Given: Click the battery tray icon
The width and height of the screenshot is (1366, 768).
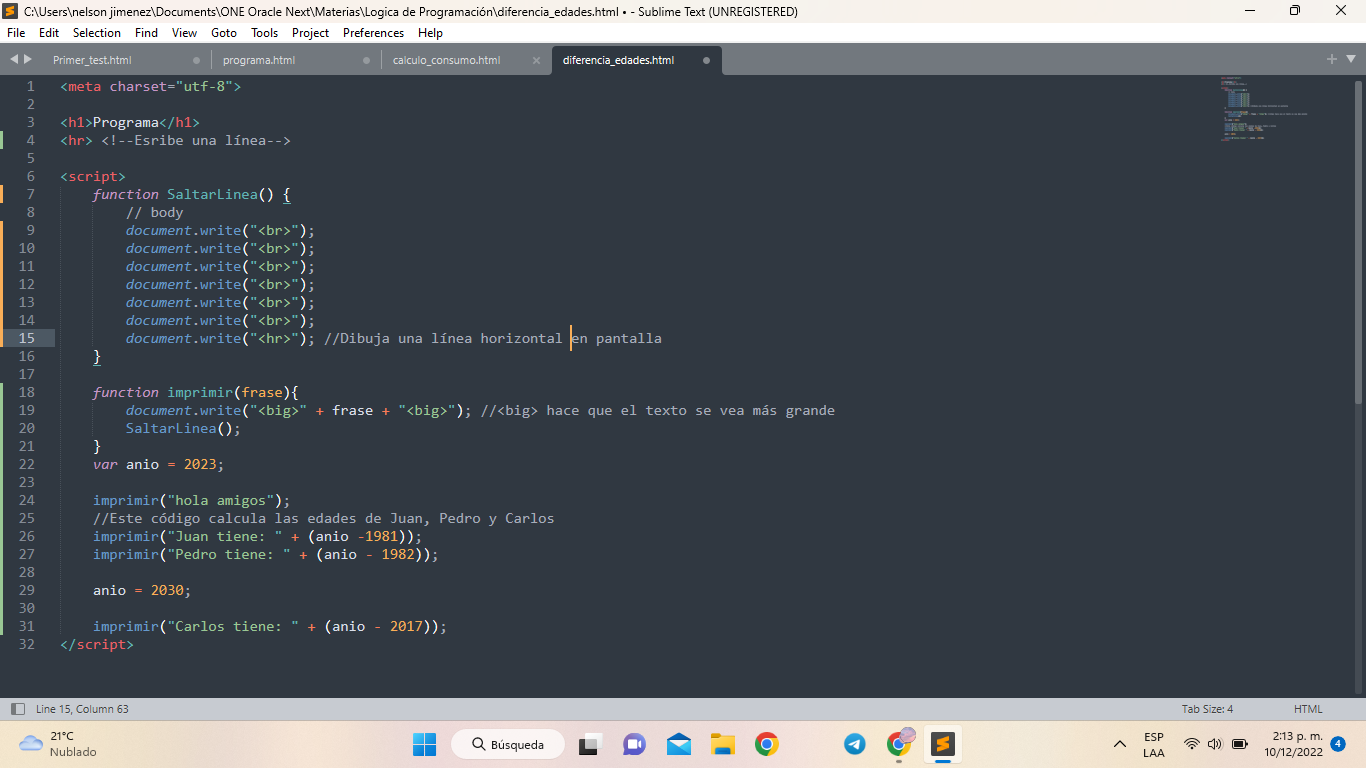Looking at the screenshot, I should 1240,744.
